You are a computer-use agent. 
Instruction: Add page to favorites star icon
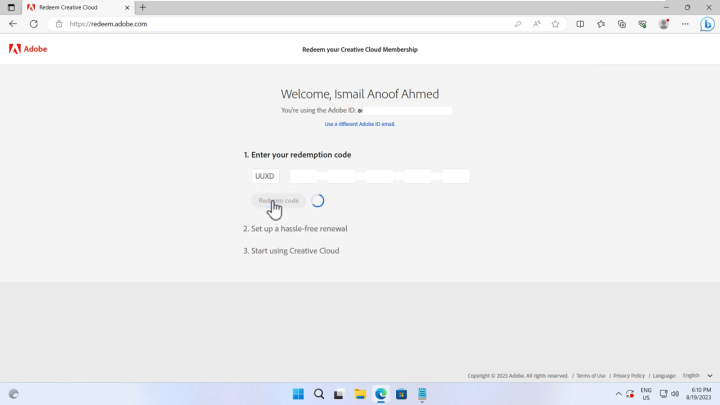(556, 24)
